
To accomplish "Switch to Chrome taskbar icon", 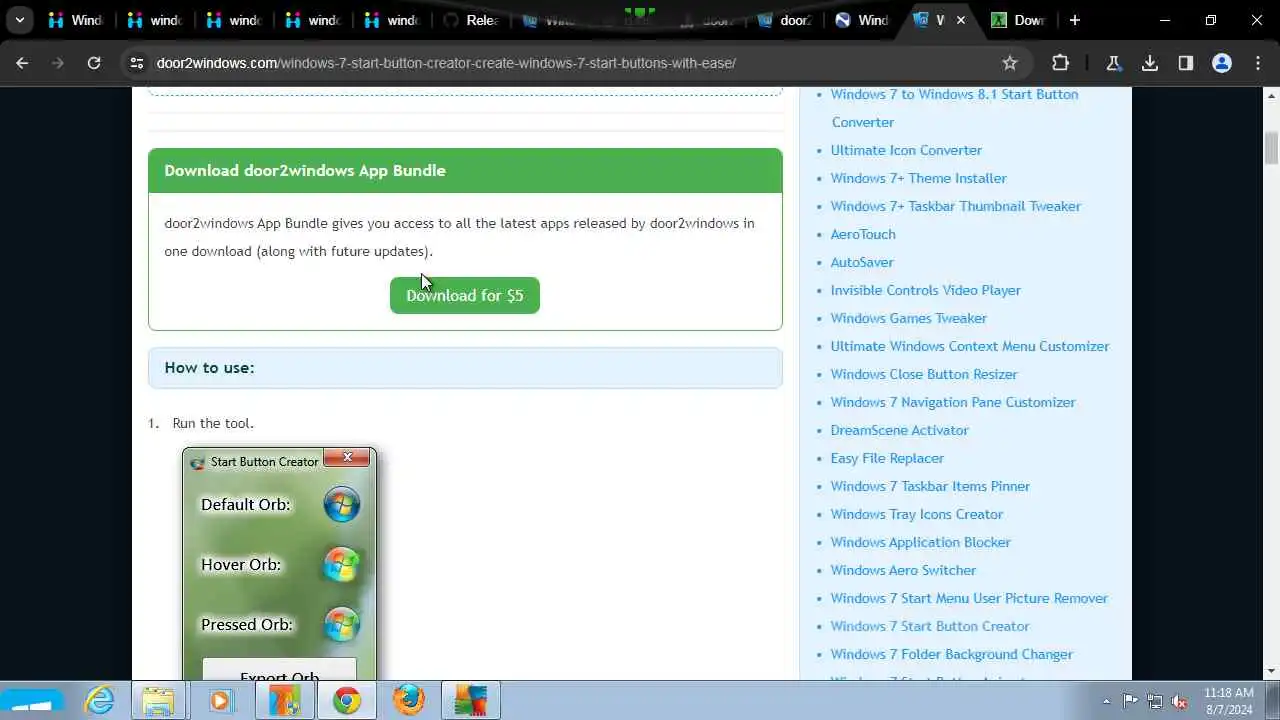I will [347, 701].
